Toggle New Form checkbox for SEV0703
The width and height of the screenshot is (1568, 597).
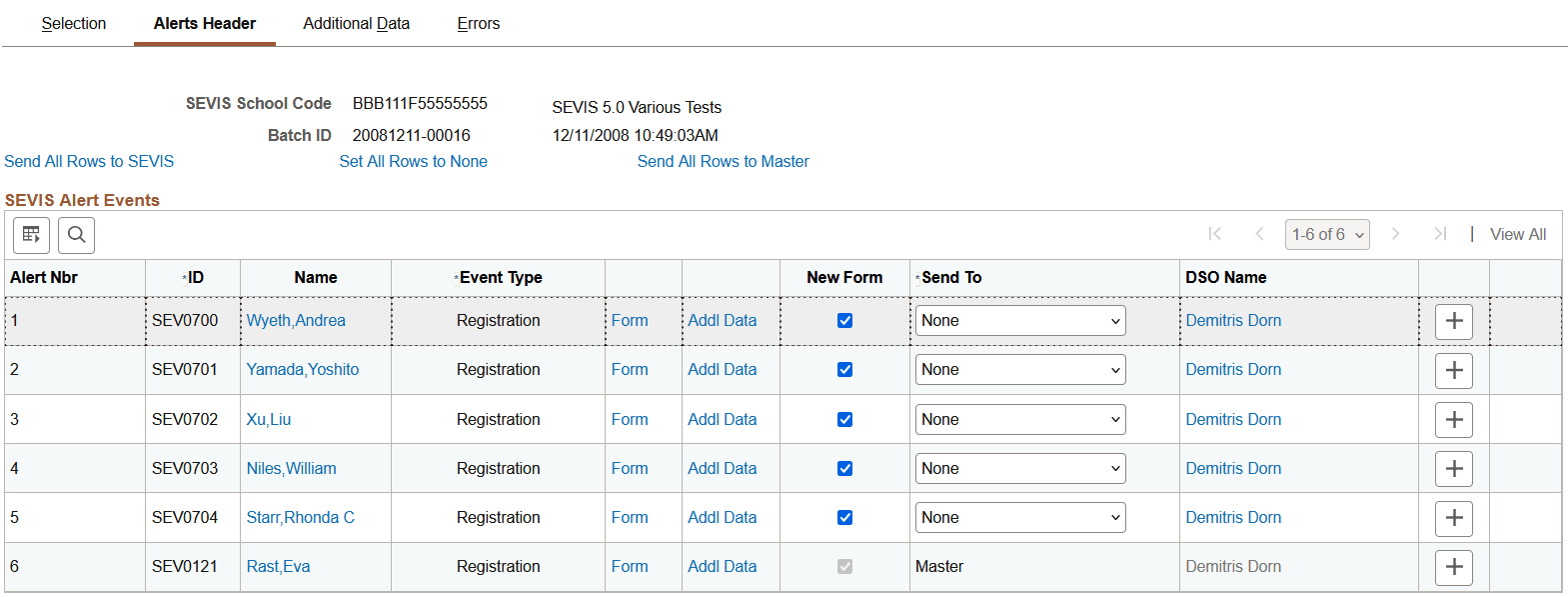844,469
